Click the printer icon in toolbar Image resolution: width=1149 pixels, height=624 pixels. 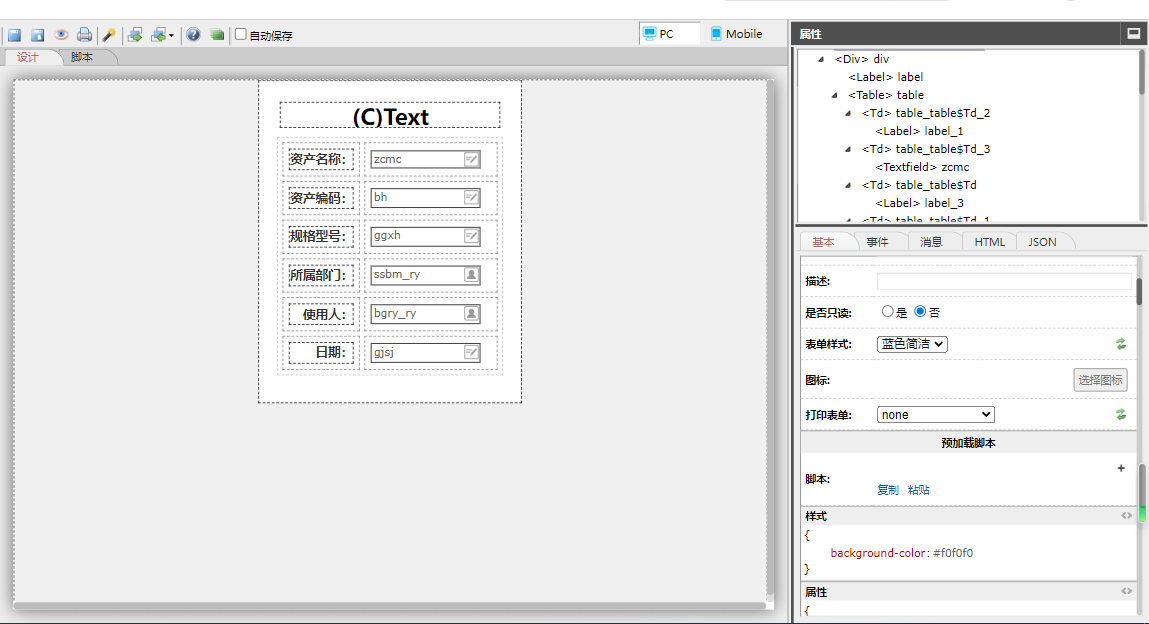tap(85, 35)
